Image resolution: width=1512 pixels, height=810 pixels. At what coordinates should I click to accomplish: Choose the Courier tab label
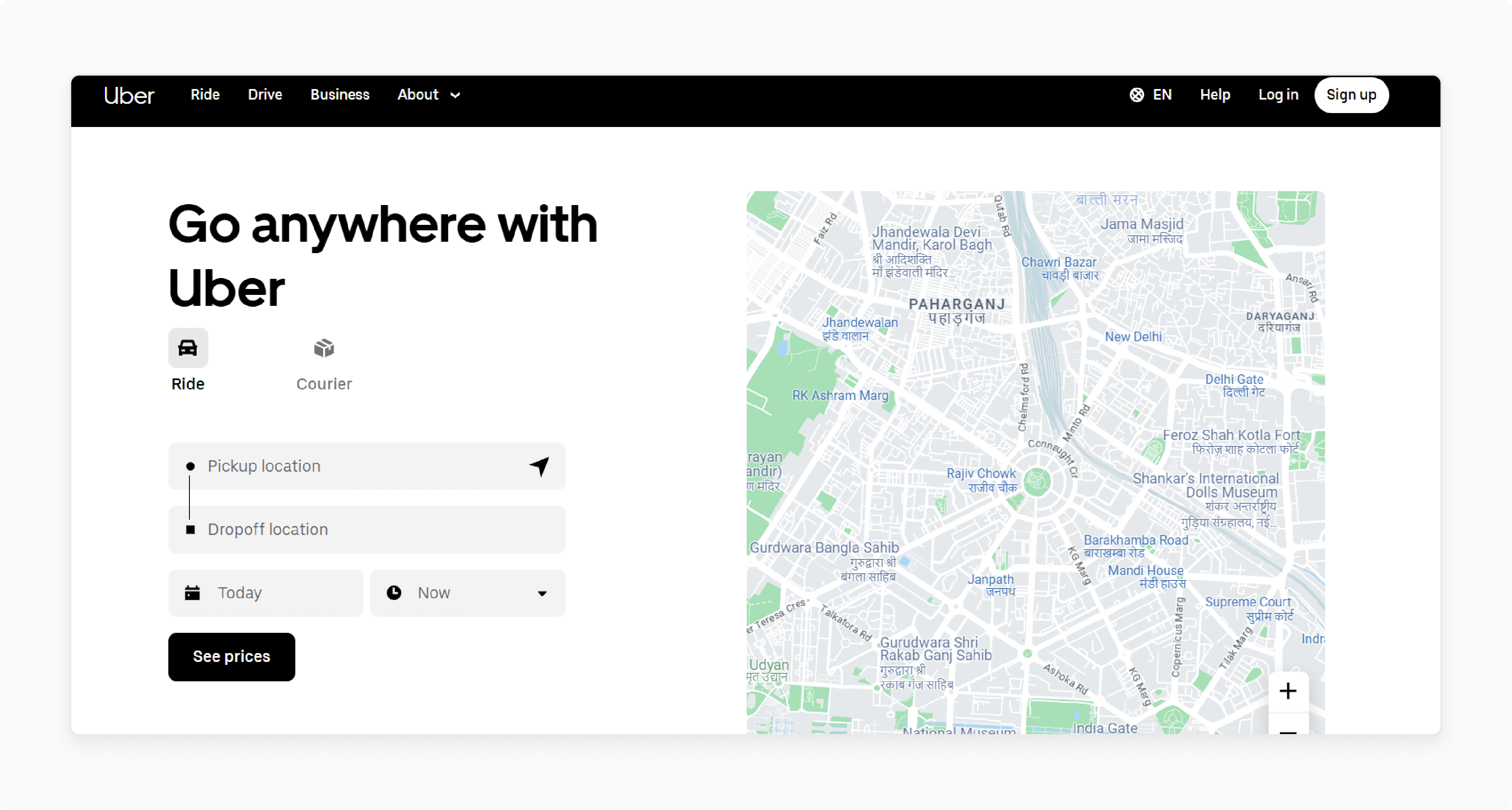coord(324,384)
